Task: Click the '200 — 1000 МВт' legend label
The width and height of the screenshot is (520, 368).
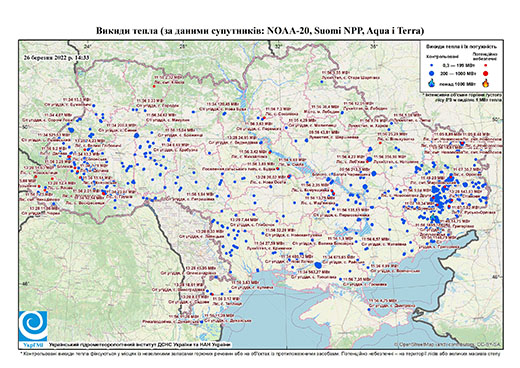Action: coord(459,73)
